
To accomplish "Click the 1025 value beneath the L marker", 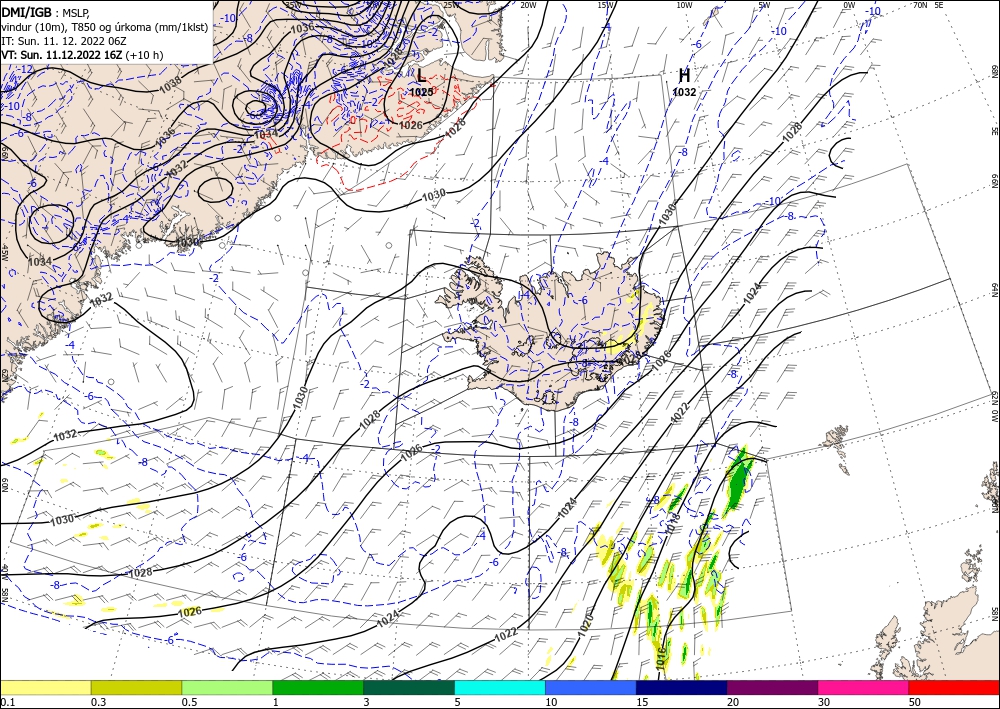I will tap(422, 92).
